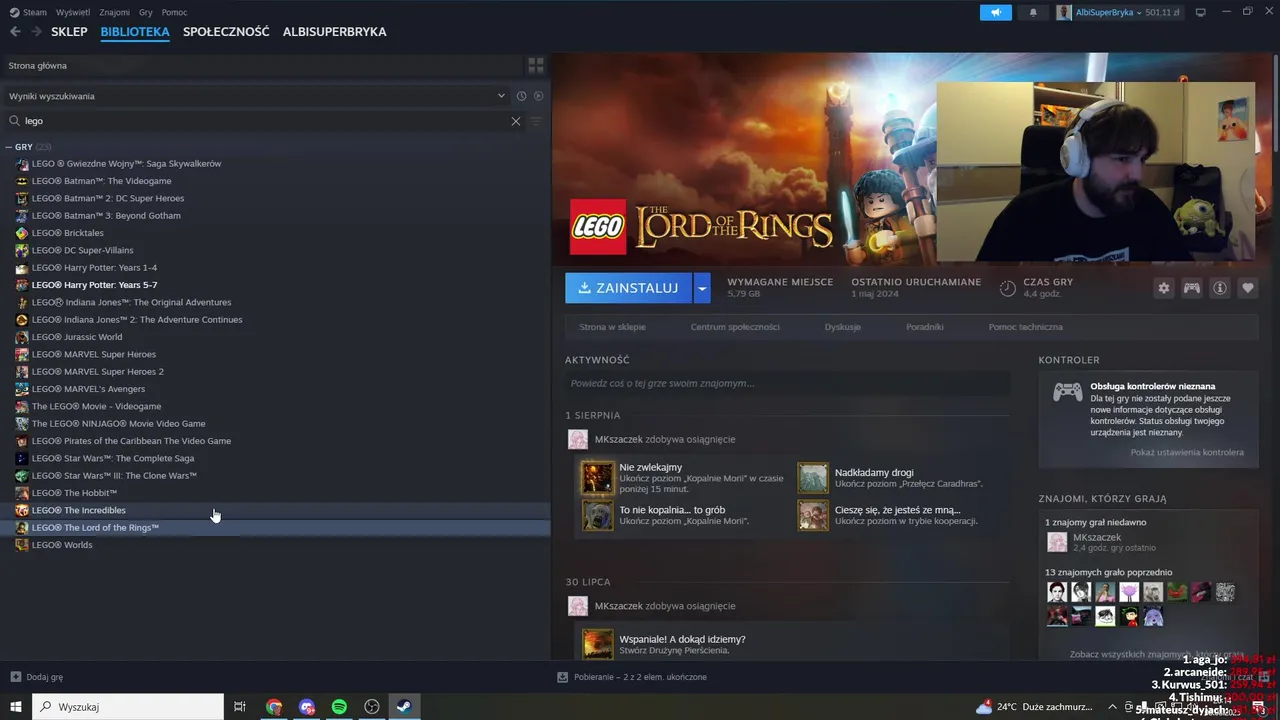
Task: Open the Gry menu
Action: 146,12
